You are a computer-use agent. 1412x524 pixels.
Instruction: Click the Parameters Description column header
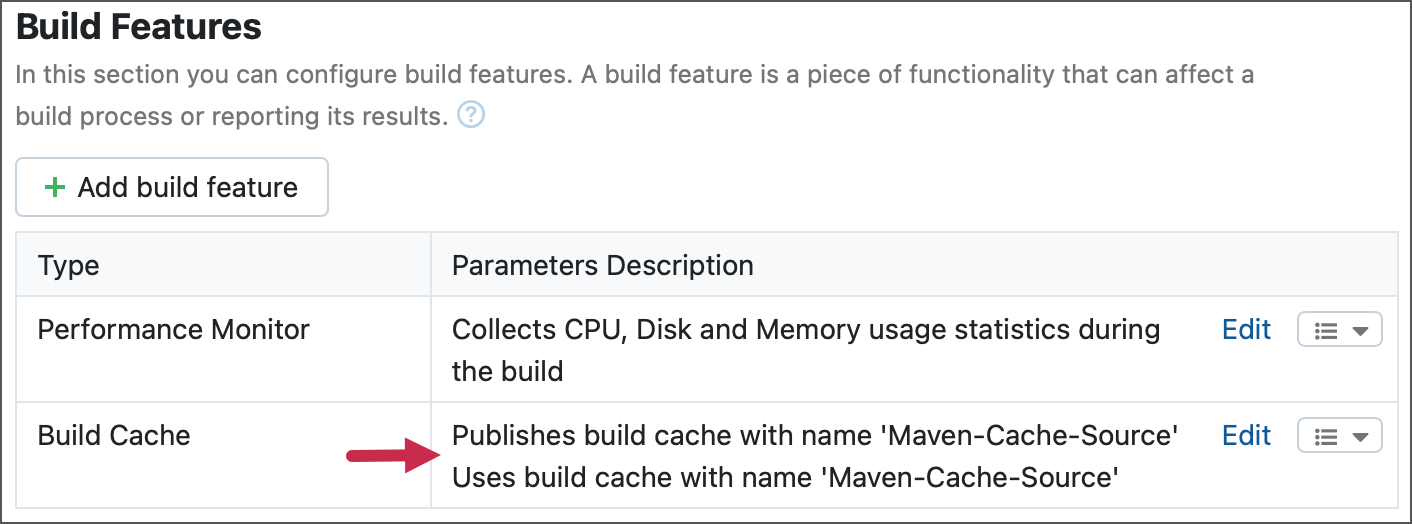point(602,266)
